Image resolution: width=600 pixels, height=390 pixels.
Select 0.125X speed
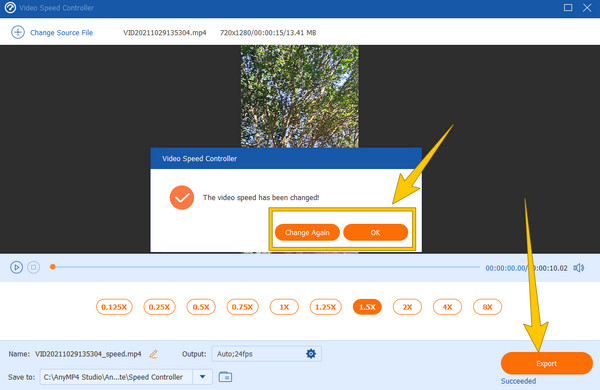tap(114, 307)
